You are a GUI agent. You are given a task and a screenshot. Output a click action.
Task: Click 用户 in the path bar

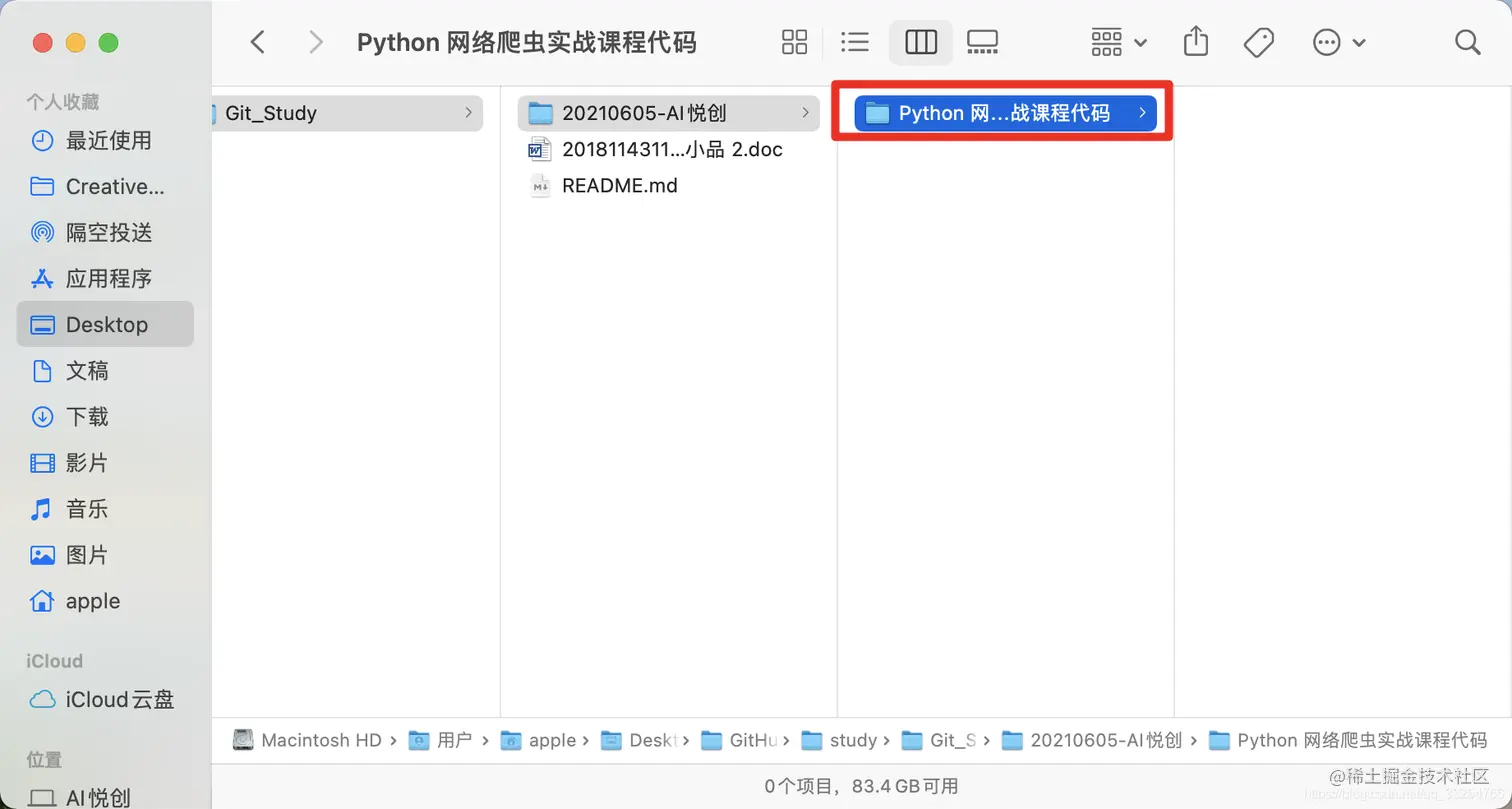[440, 740]
